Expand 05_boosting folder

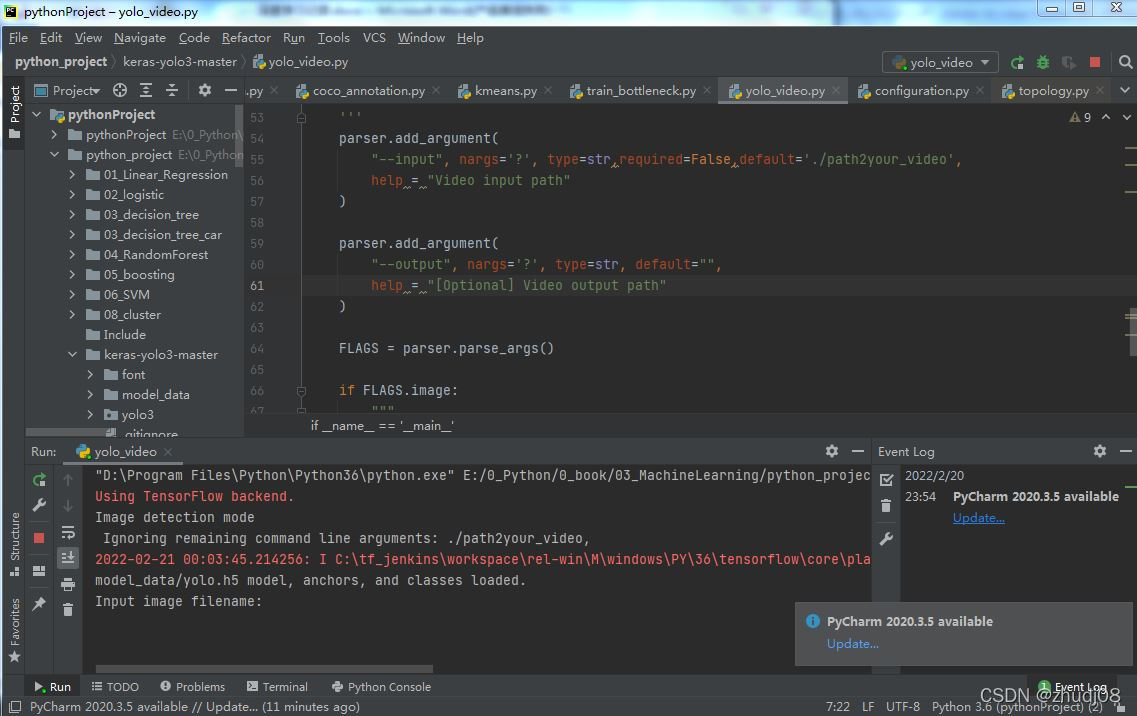pyautogui.click(x=72, y=275)
